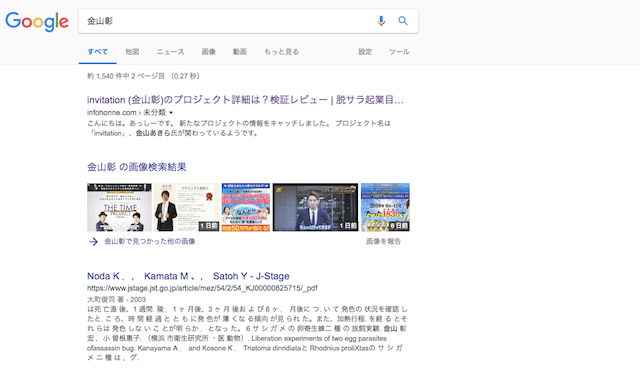This screenshot has height=371, width=640.
Task: Open the ツール options
Action: [x=399, y=52]
